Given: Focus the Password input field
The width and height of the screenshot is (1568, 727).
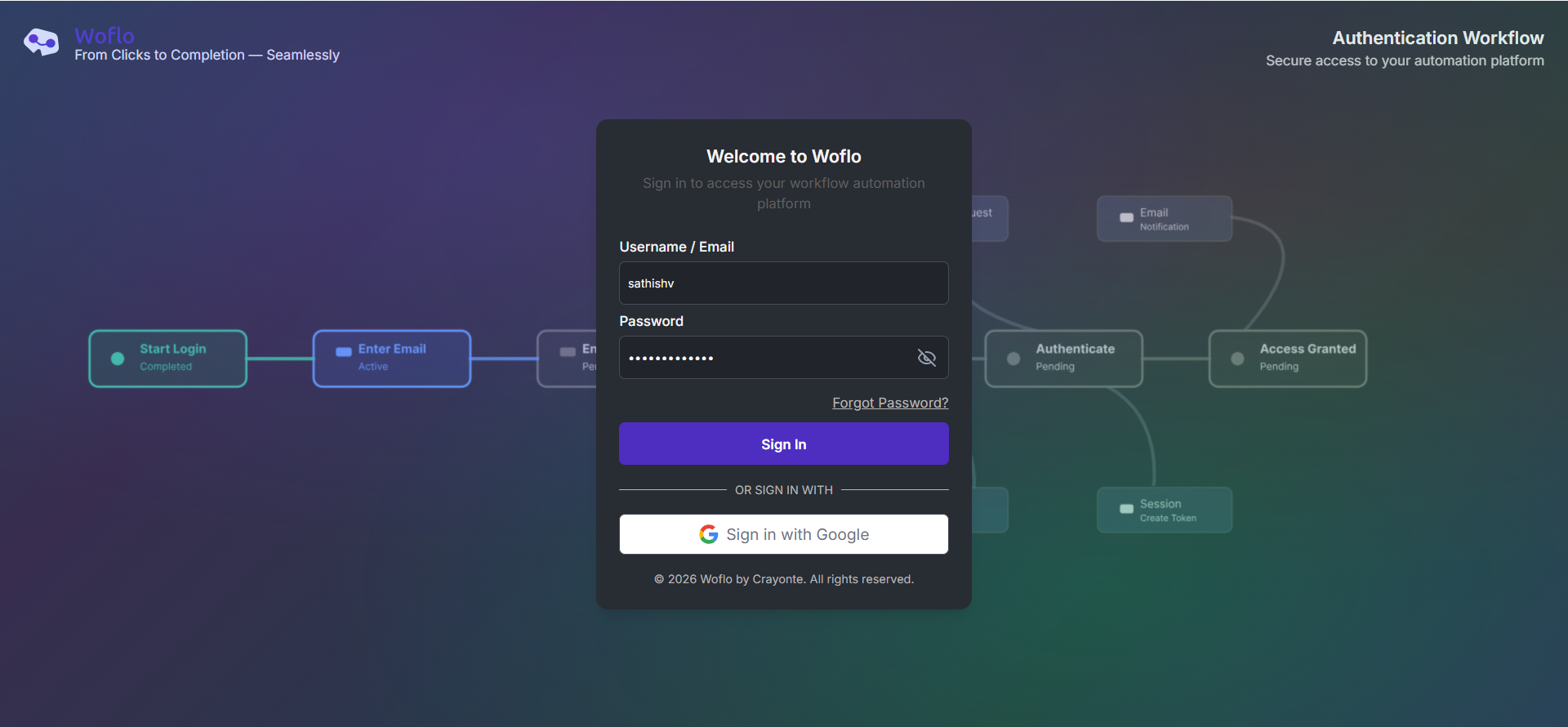Looking at the screenshot, I should click(784, 358).
